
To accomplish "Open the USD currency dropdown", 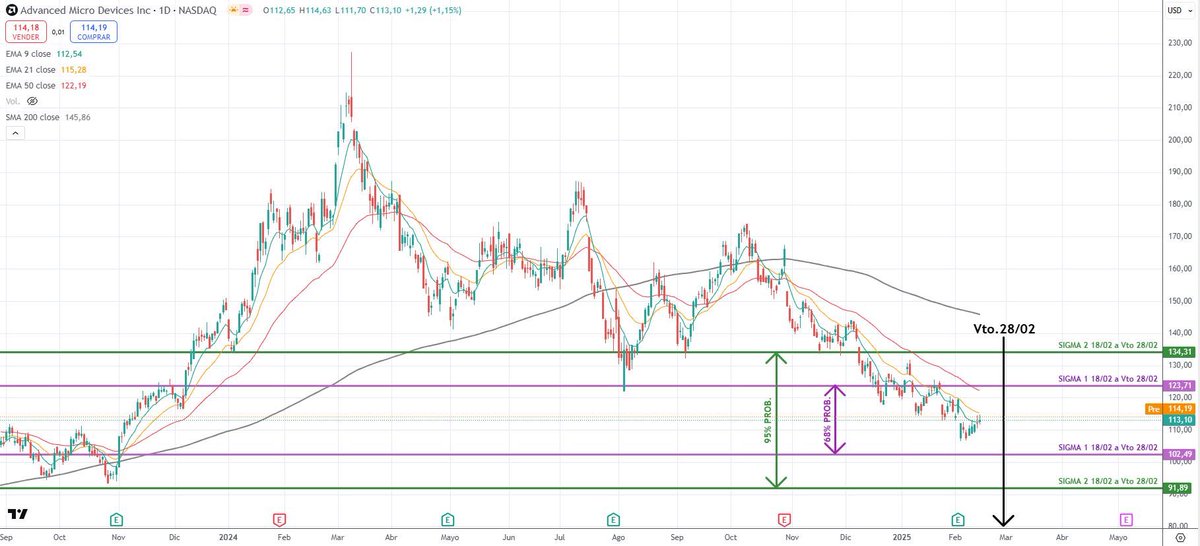I will 1181,10.
